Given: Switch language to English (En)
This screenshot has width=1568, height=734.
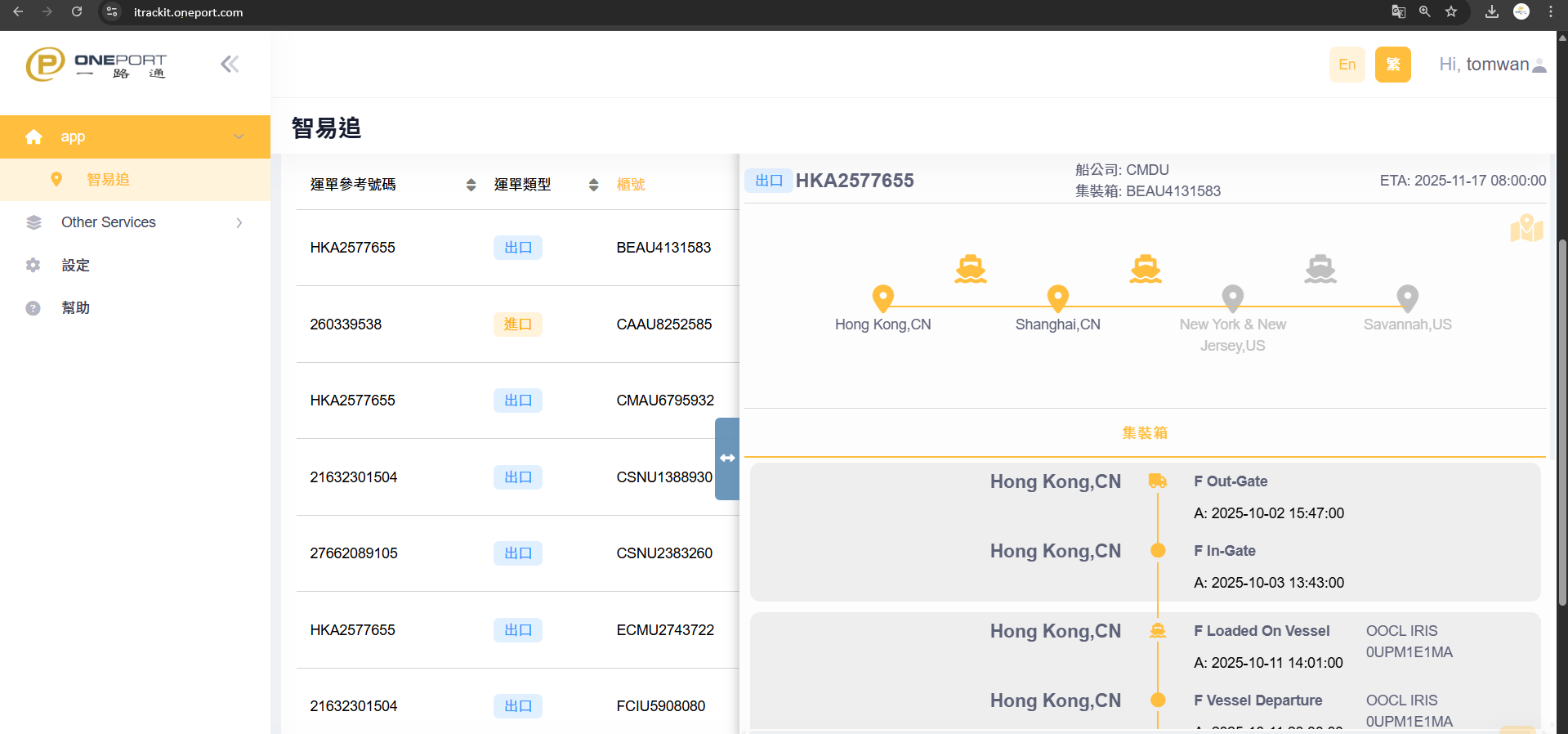Looking at the screenshot, I should [1347, 65].
